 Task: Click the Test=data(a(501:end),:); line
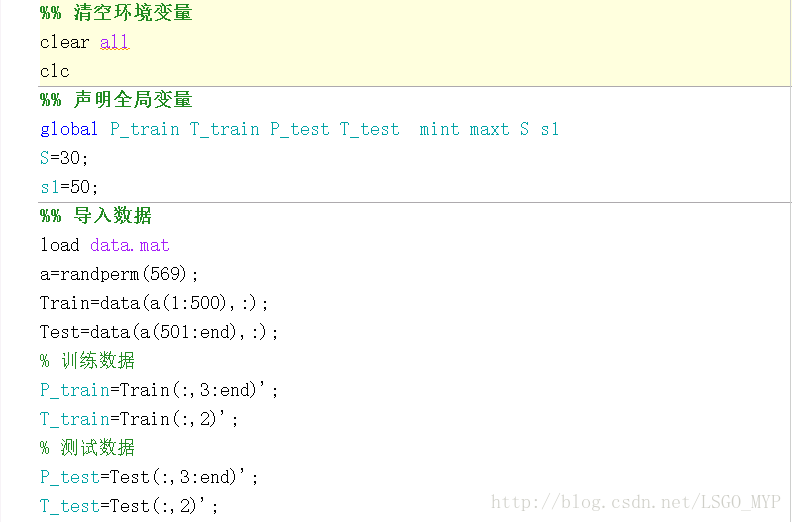159,333
